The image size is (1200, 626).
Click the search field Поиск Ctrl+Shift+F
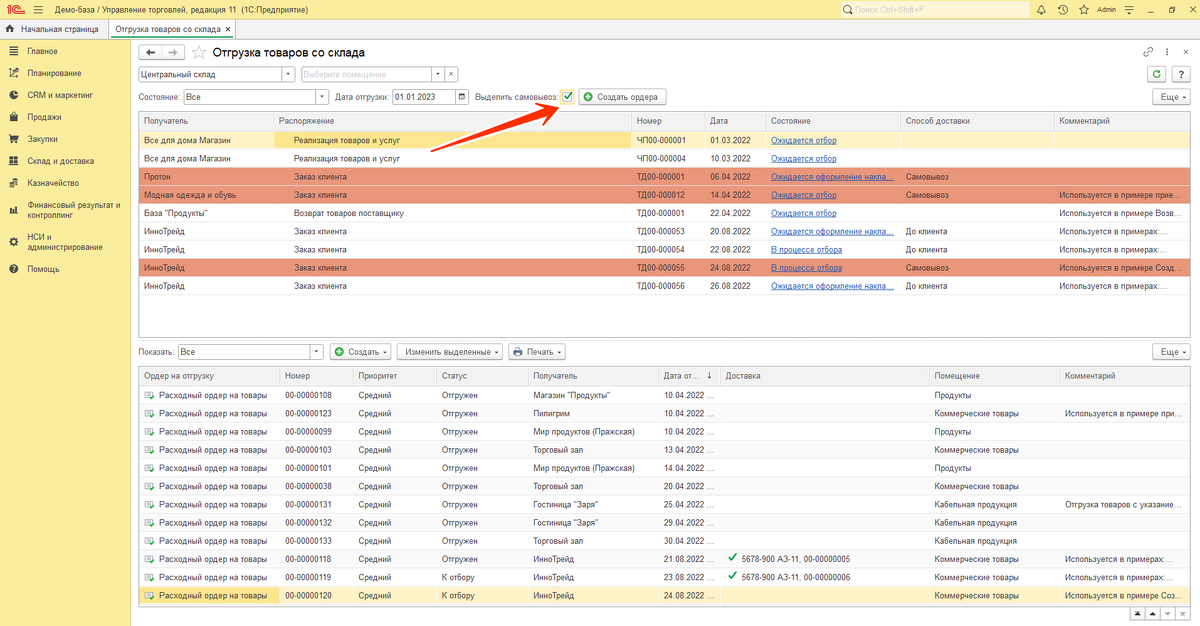click(935, 9)
